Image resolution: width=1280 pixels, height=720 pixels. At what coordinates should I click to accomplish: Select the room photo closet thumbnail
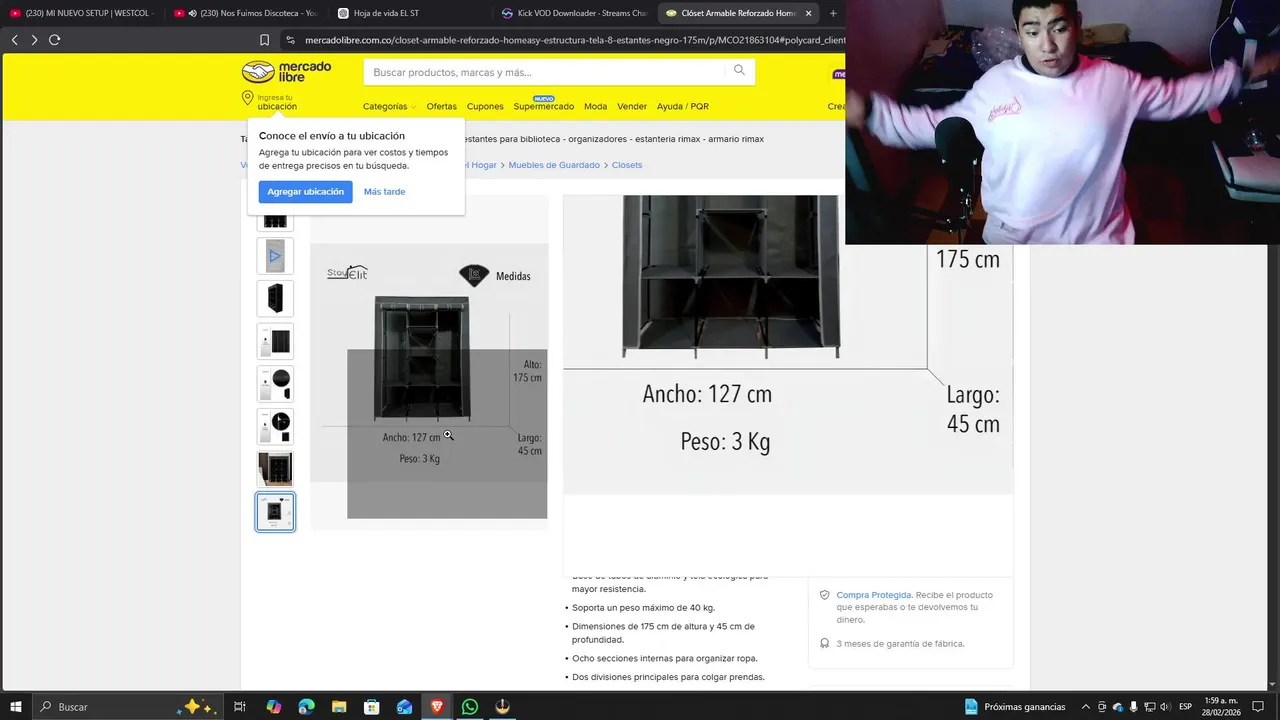(275, 469)
